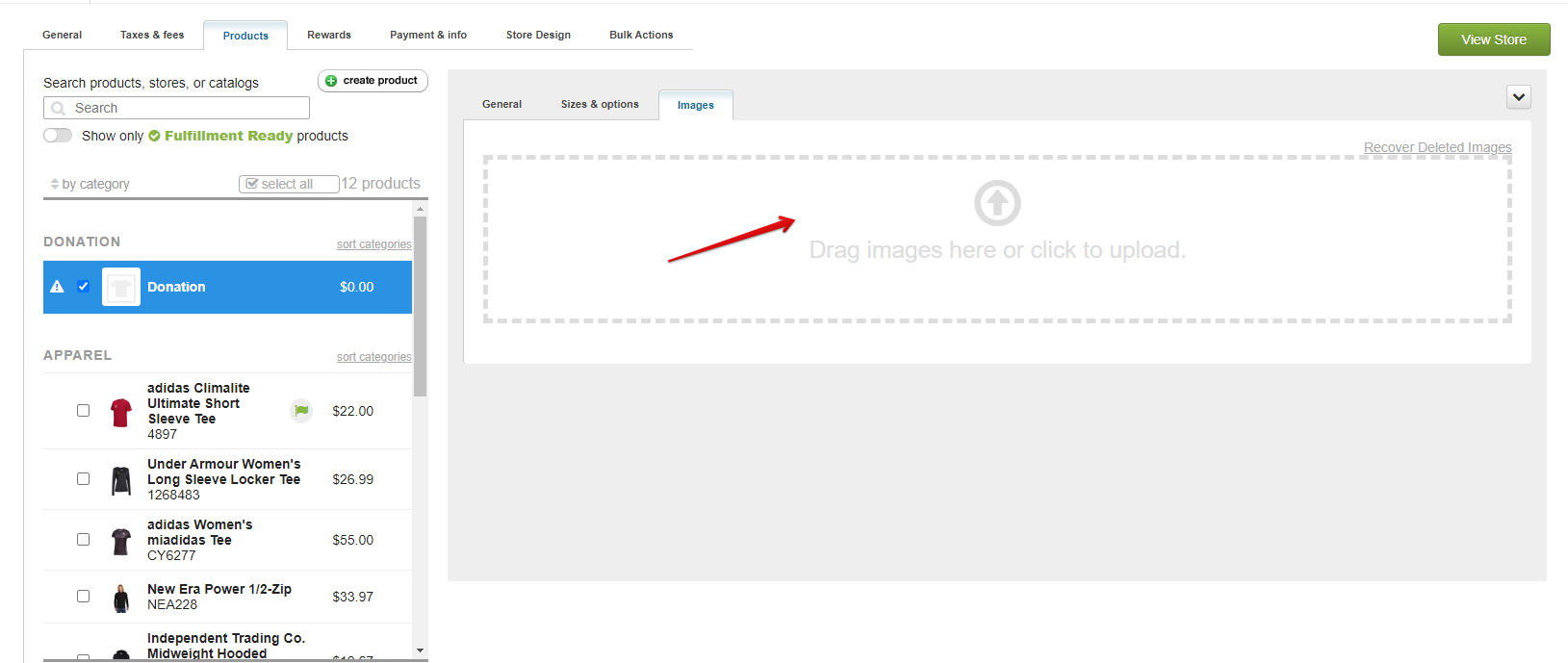The width and height of the screenshot is (1568, 663).
Task: Open the Store Design tab
Action: 538,35
